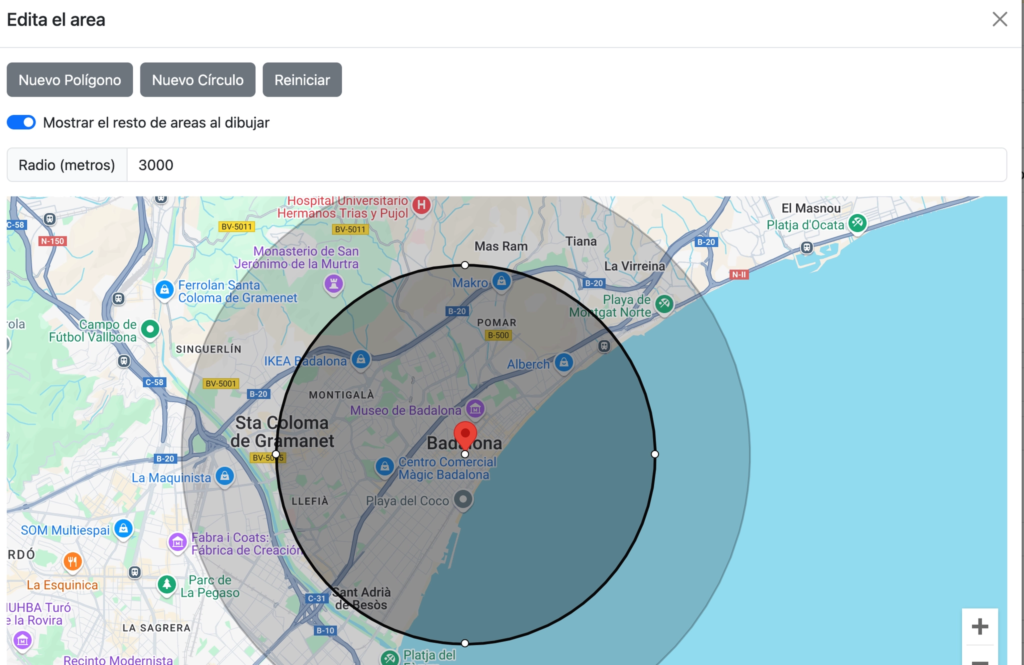Click the Campo de Fútbol Vallbona marker
This screenshot has height=665, width=1024.
[150, 329]
